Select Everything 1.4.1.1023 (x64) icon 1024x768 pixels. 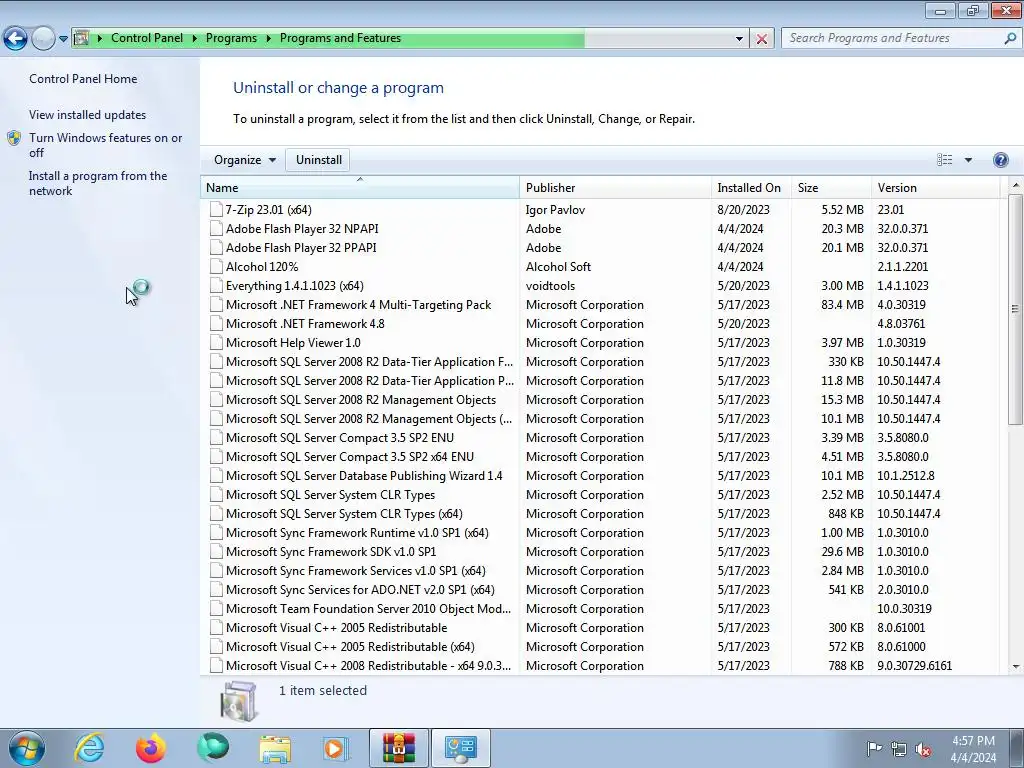(x=216, y=285)
